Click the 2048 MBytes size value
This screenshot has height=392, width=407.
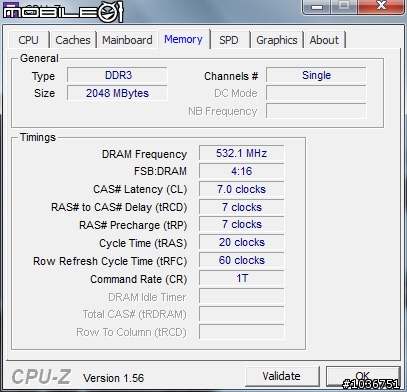[x=117, y=93]
